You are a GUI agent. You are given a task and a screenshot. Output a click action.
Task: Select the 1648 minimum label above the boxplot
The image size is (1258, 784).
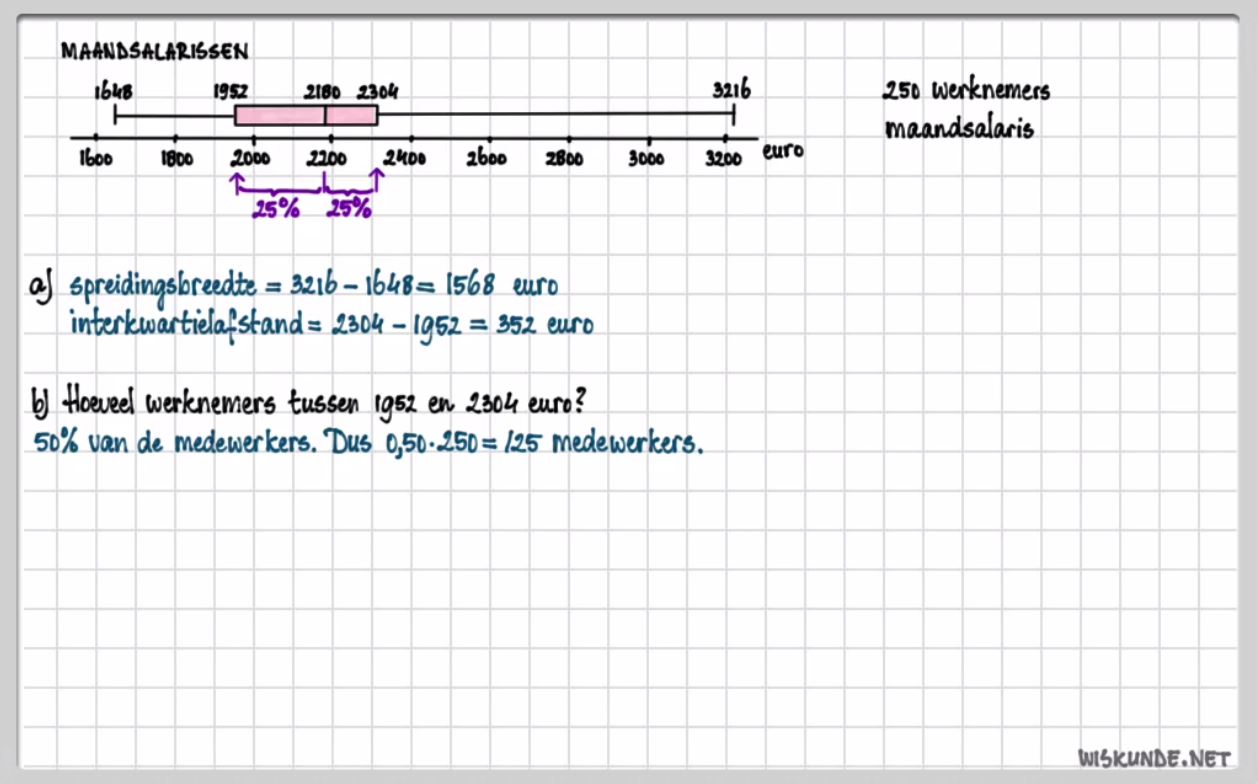pyautogui.click(x=113, y=92)
